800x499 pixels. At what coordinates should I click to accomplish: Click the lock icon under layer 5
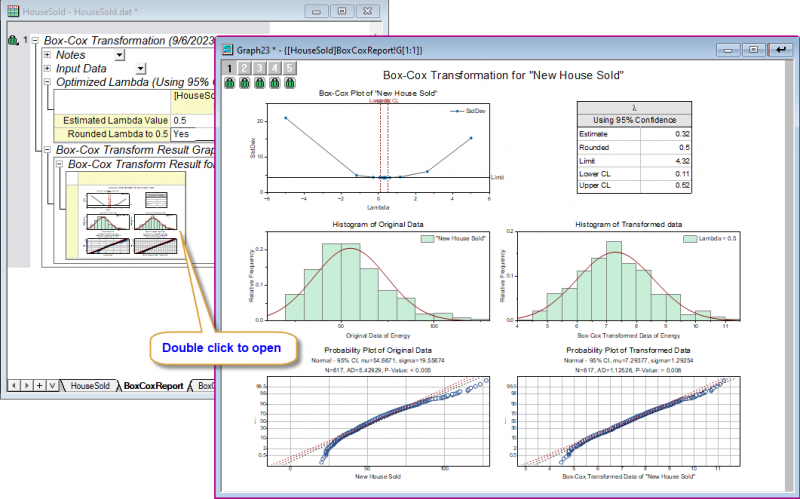coord(290,83)
